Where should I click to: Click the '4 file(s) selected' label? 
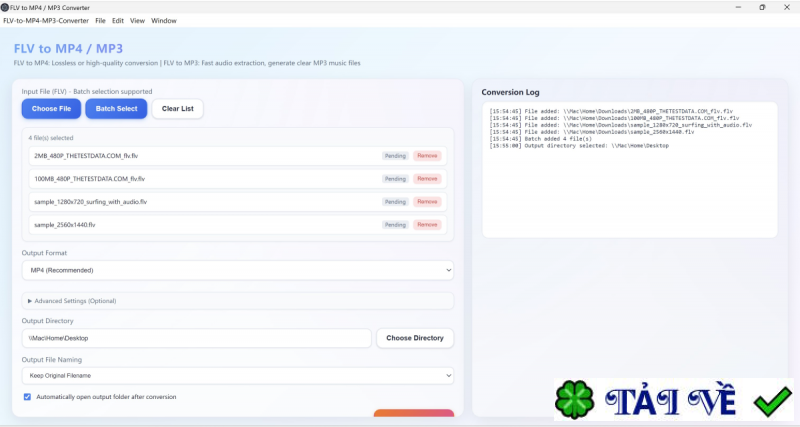click(51, 138)
